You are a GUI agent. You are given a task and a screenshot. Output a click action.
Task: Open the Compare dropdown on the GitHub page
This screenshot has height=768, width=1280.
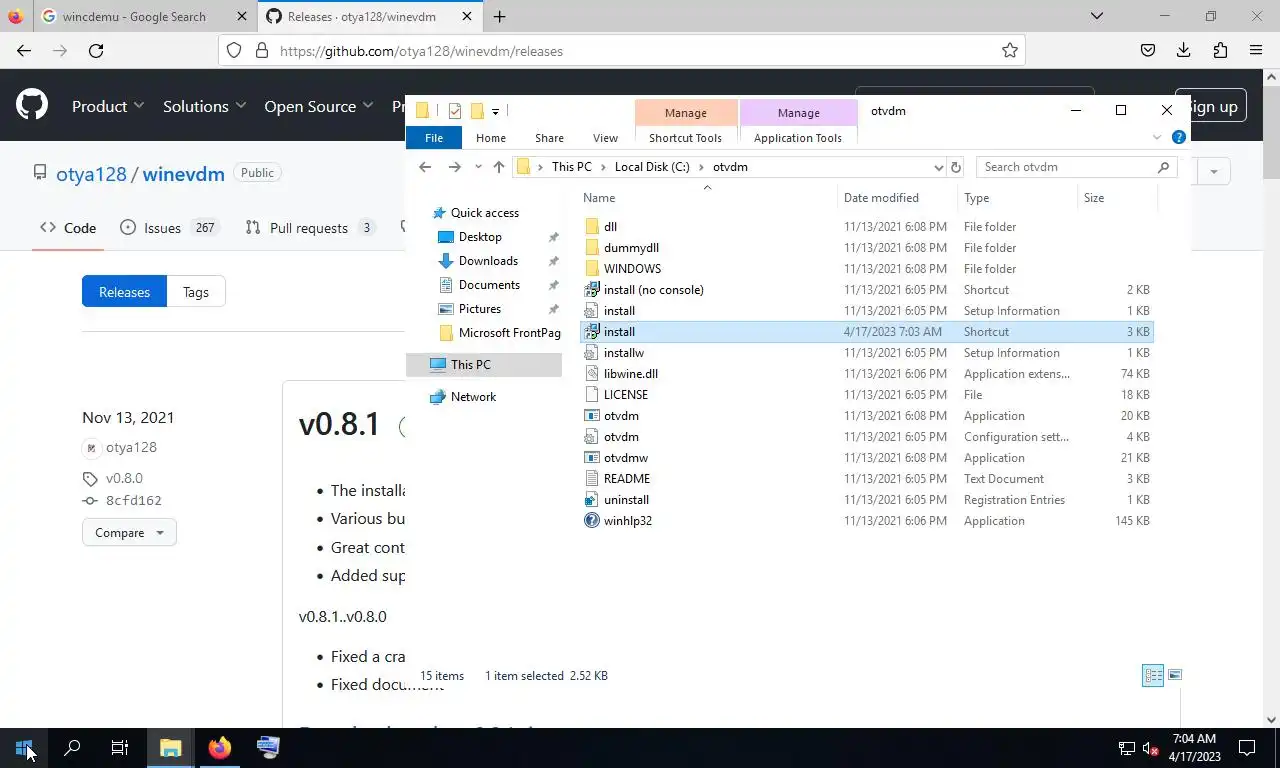click(x=129, y=532)
